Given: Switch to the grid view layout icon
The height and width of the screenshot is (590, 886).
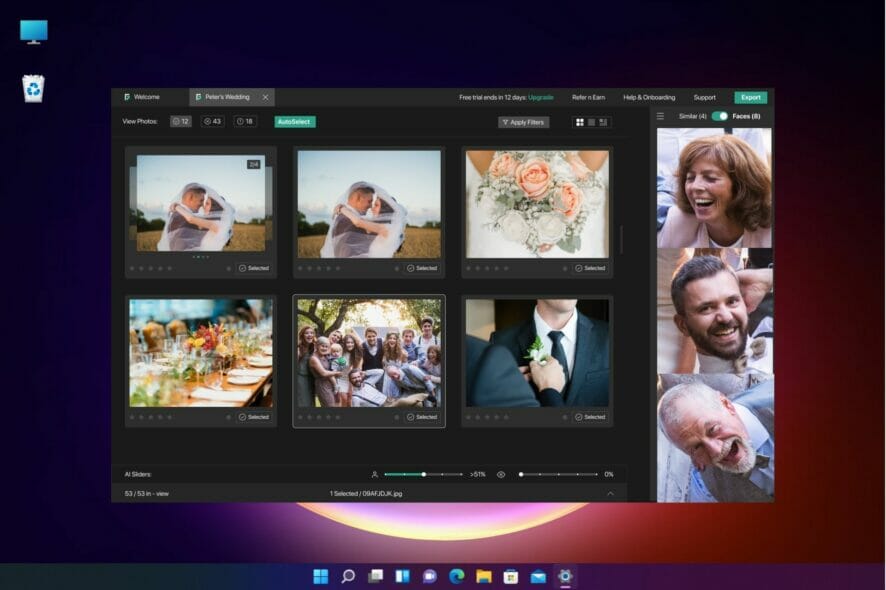Looking at the screenshot, I should click(579, 122).
